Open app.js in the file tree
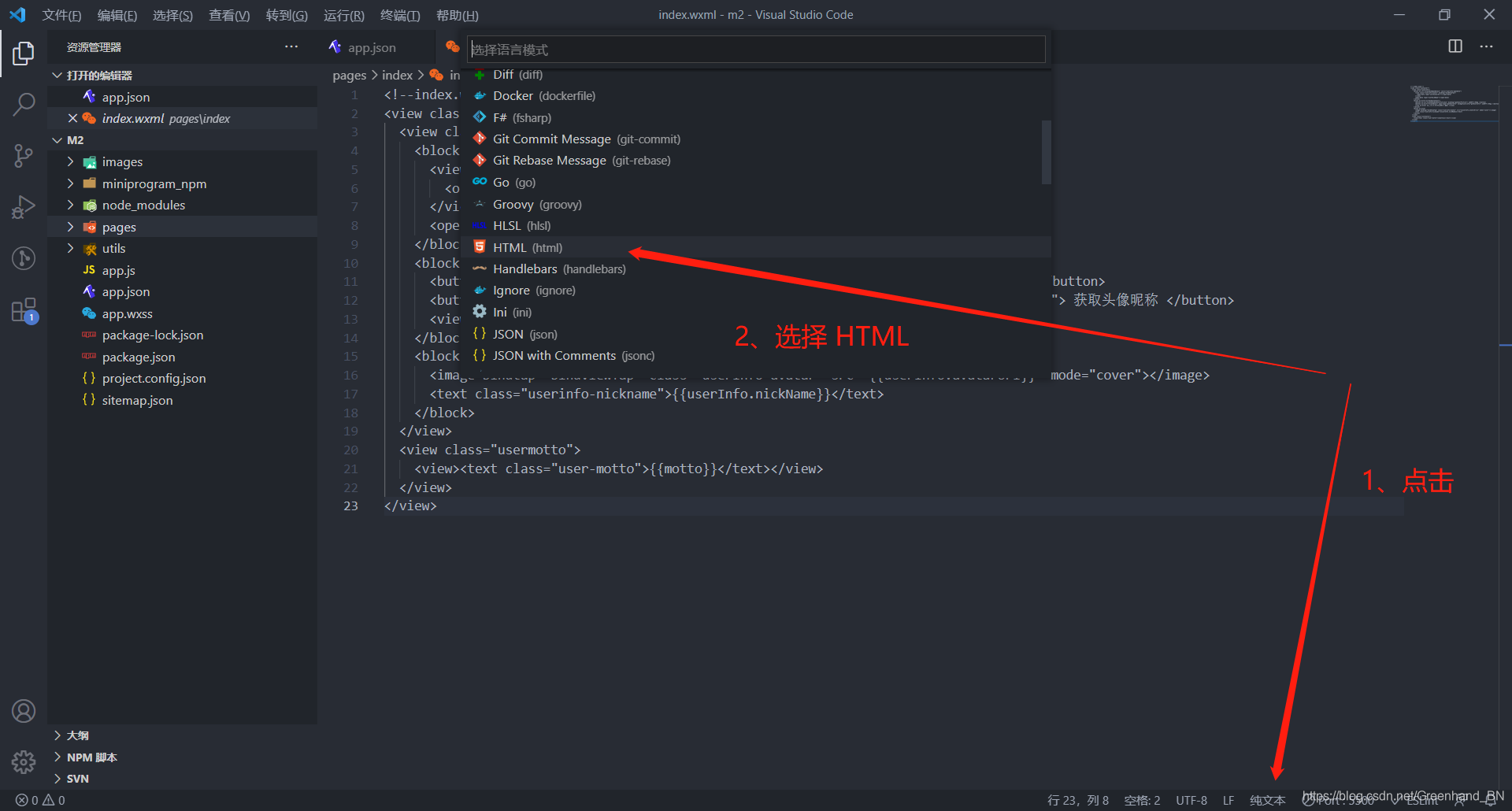The width and height of the screenshot is (1512, 811). point(183,270)
